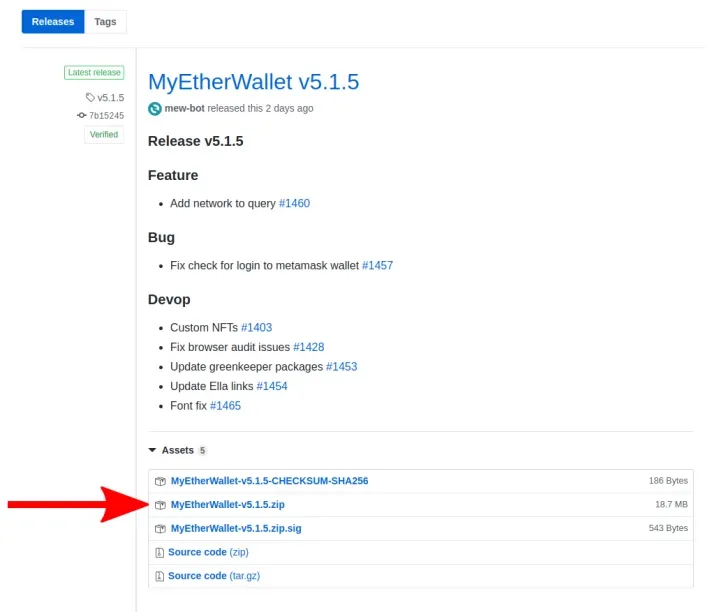Open pull request #1460
Image resolution: width=710 pixels, height=612 pixels.
click(x=294, y=203)
